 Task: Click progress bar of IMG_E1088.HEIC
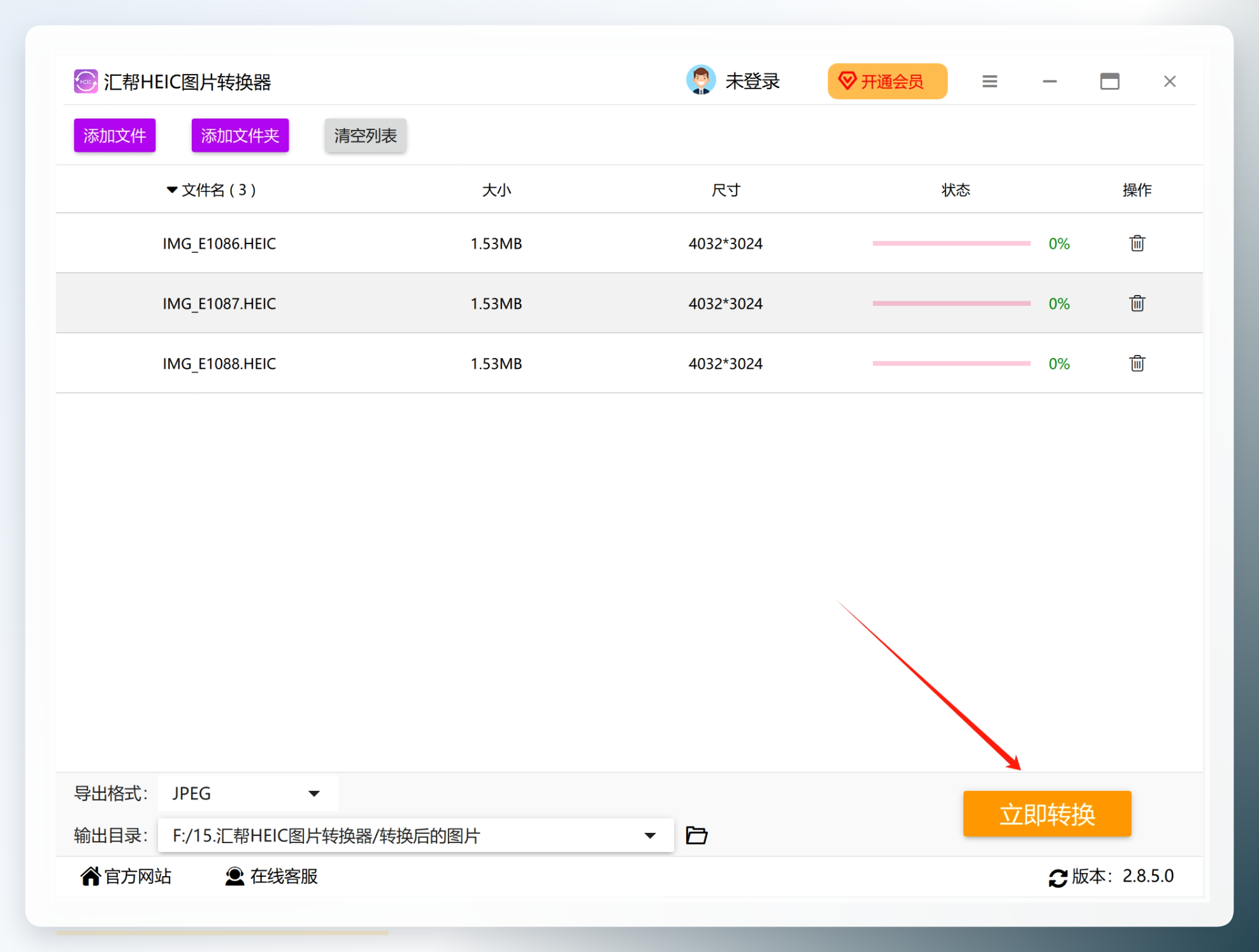[x=951, y=363]
